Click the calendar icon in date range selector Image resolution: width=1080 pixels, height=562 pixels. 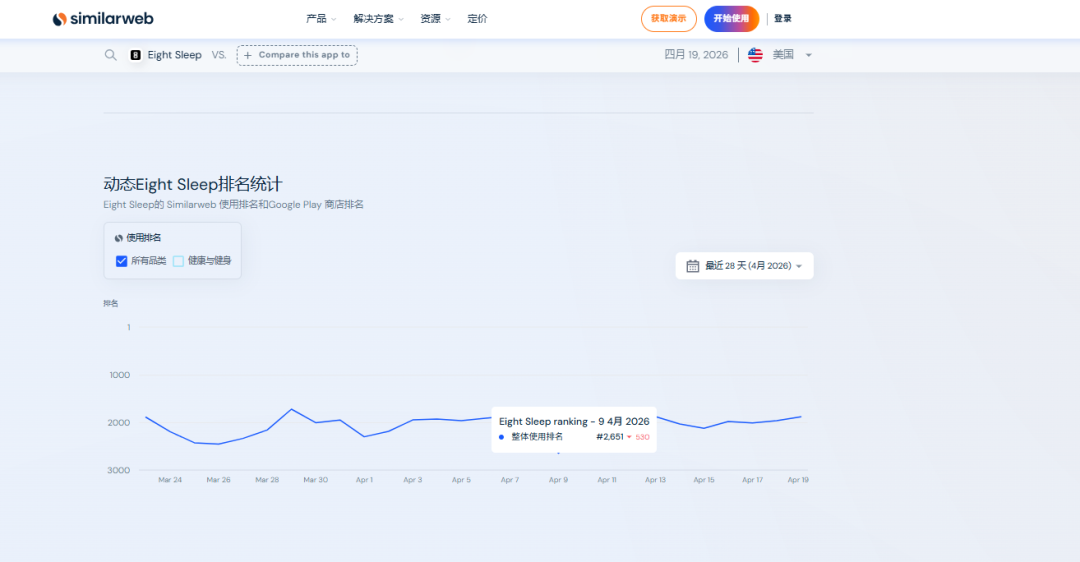tap(692, 266)
